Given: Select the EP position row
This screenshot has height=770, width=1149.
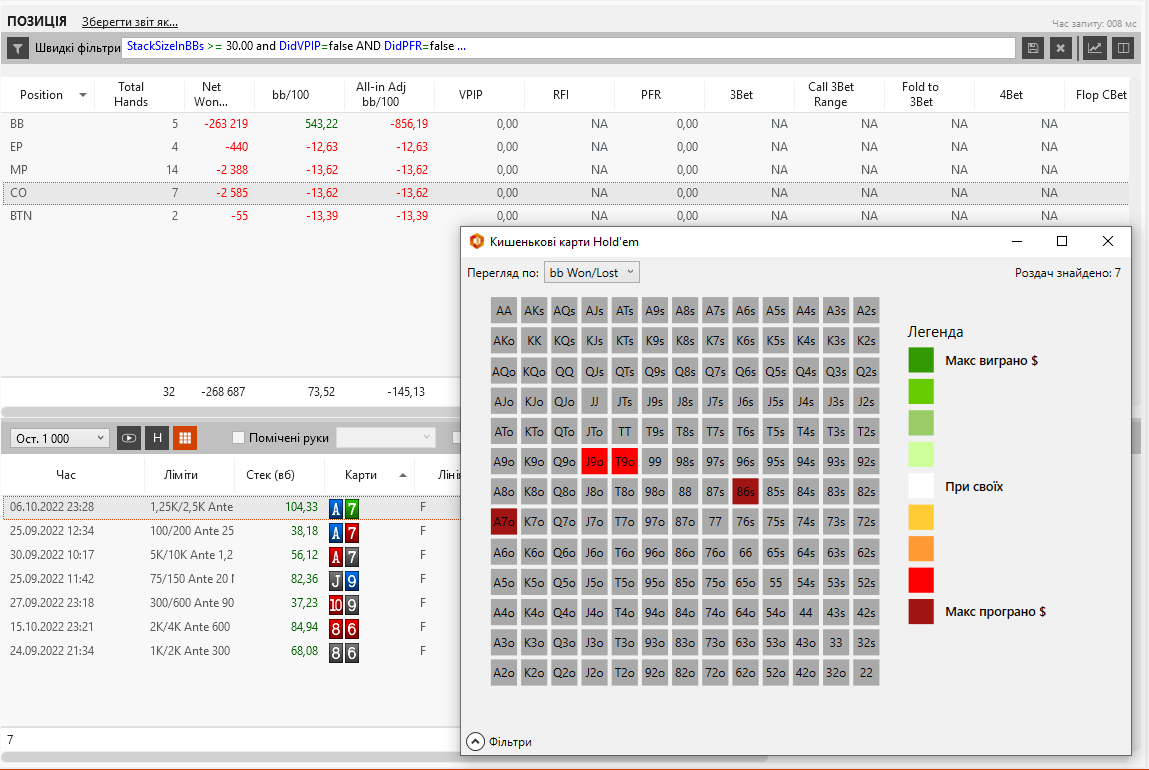Looking at the screenshot, I should pos(564,147).
